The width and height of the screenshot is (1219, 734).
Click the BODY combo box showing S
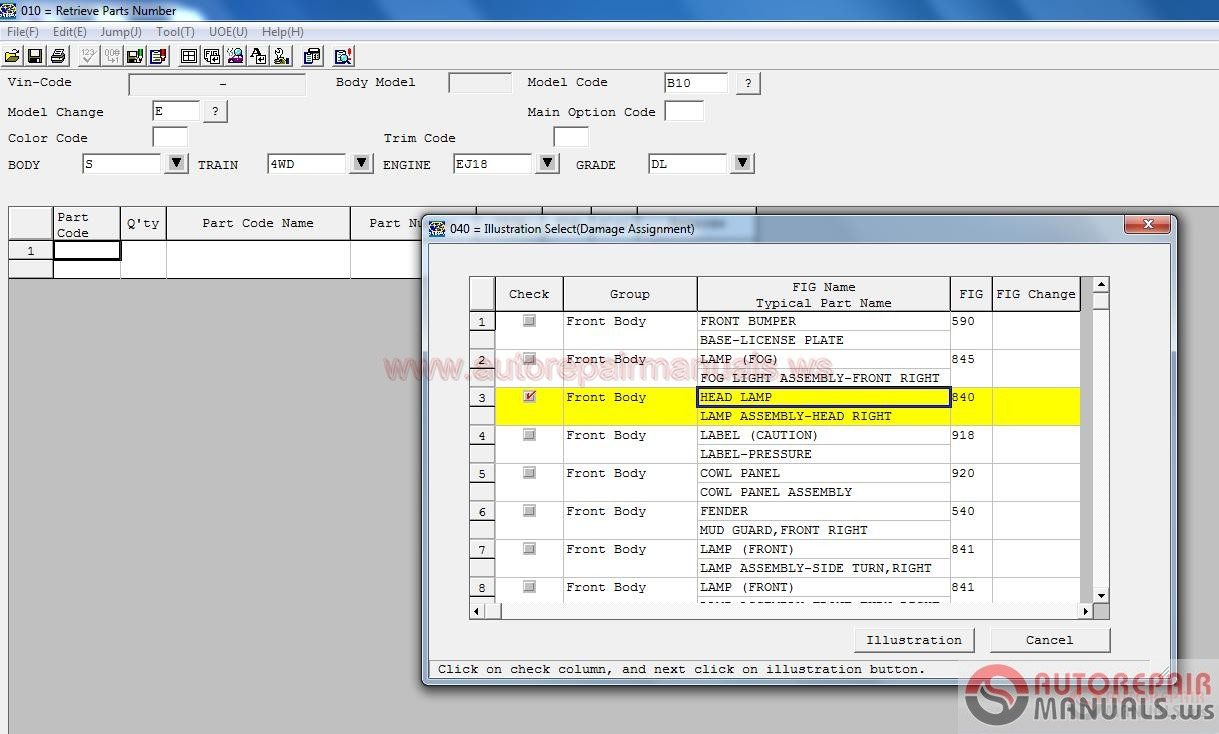122,164
